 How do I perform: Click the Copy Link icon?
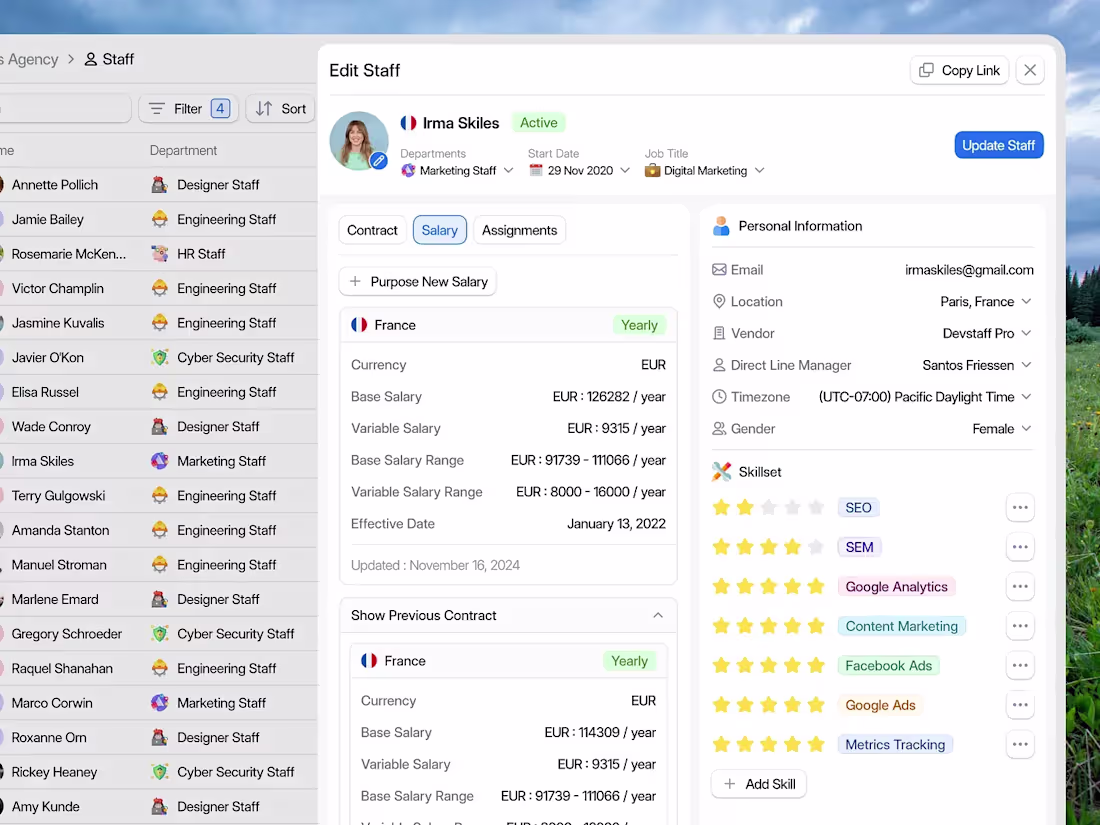tap(925, 70)
